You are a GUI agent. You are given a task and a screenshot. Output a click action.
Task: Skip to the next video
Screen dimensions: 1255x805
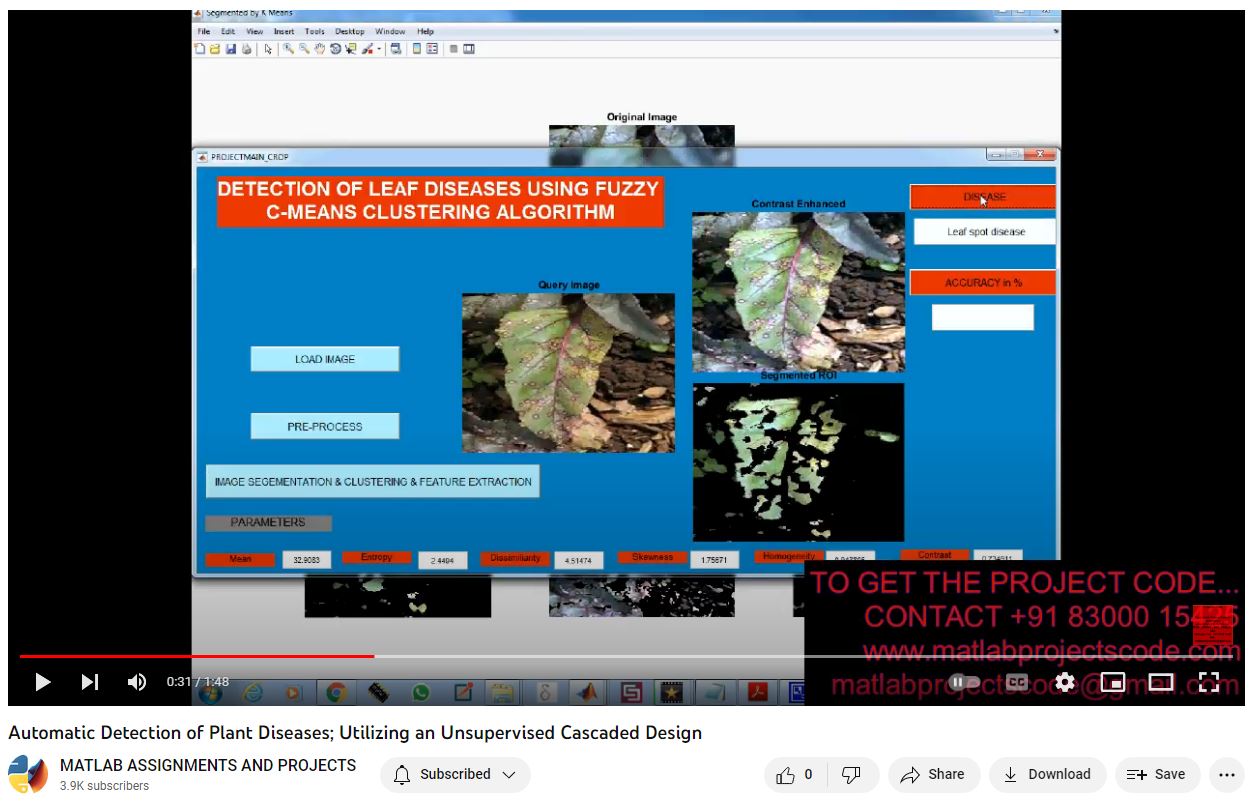coord(90,682)
